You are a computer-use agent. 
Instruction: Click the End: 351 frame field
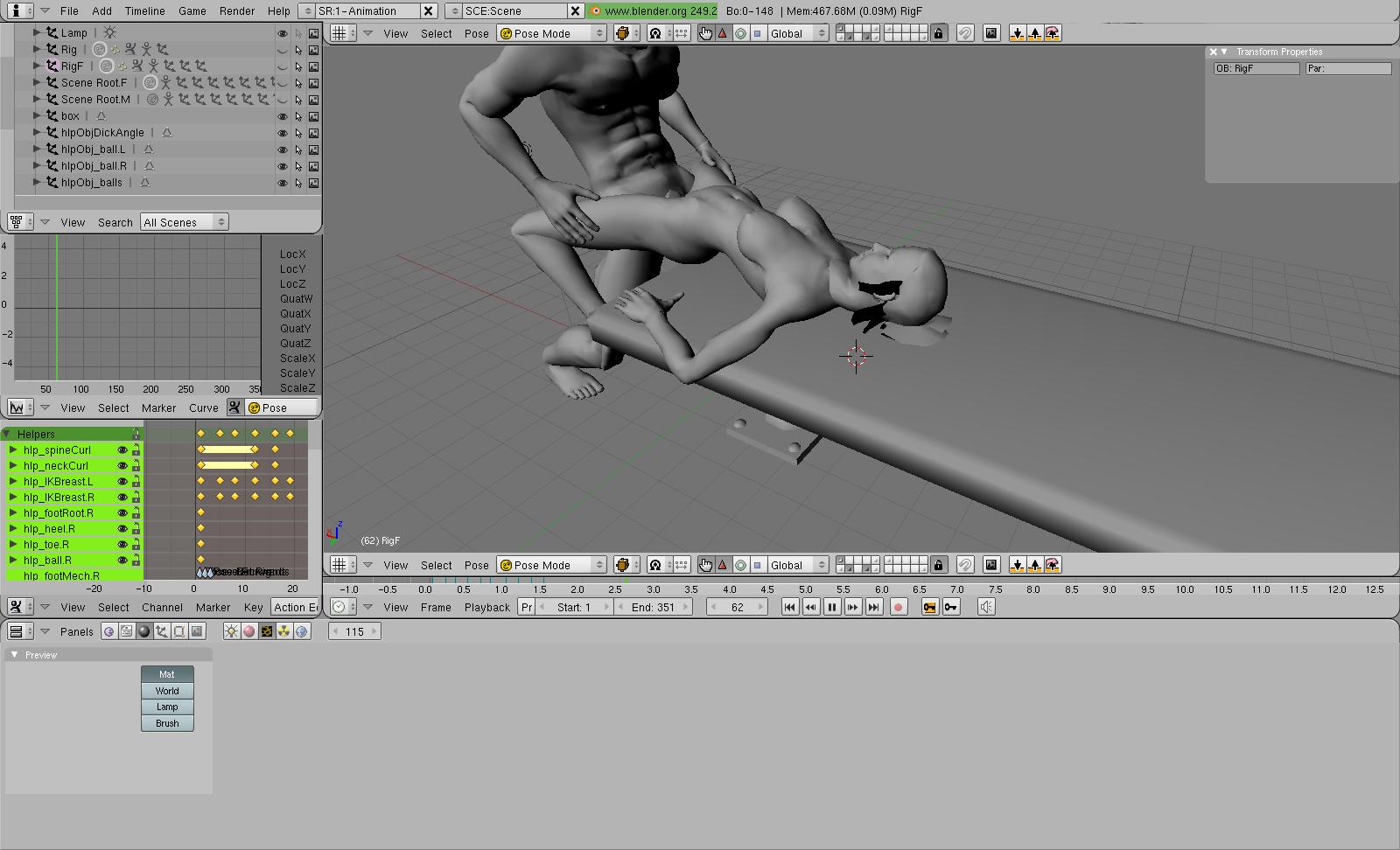pos(653,607)
